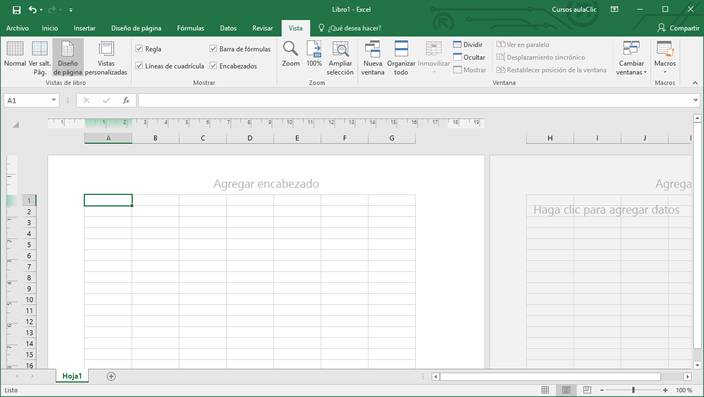
Task: Select Page Break Preview in status bar
Action: click(587, 390)
